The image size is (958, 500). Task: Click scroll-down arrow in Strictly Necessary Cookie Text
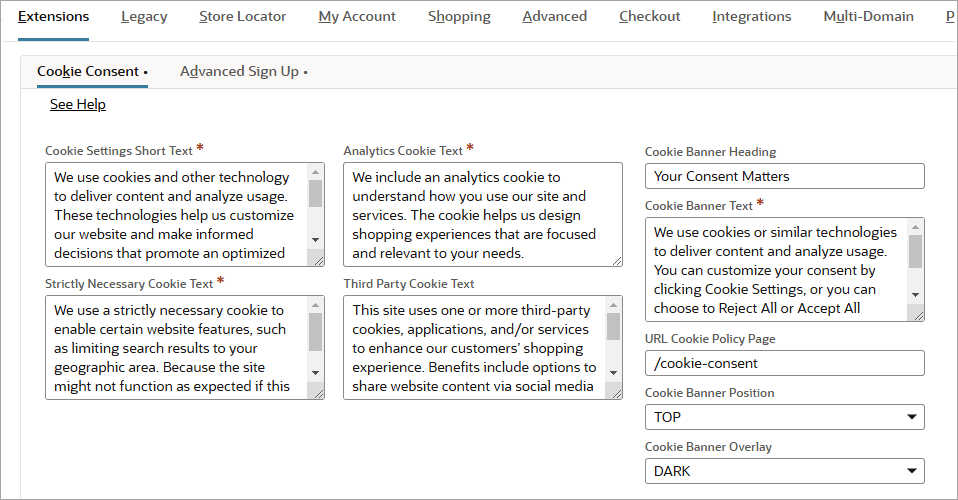pos(315,372)
